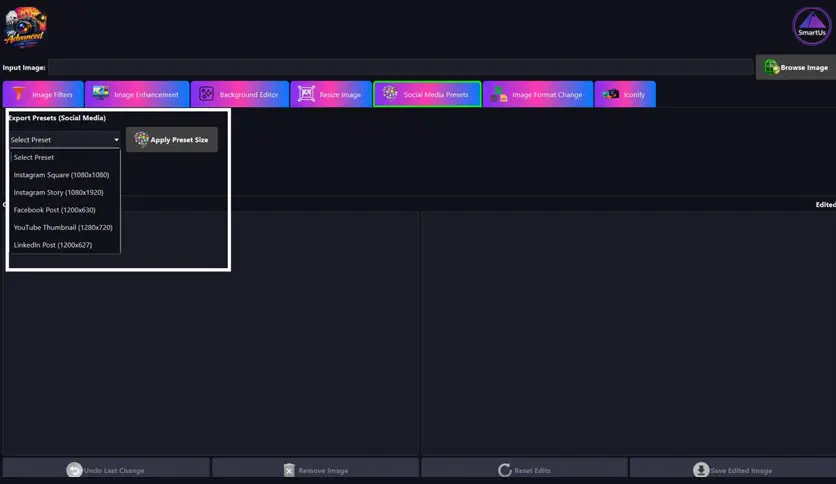Click the Input Image label
Viewport: 836px width, 484px height.
point(24,68)
